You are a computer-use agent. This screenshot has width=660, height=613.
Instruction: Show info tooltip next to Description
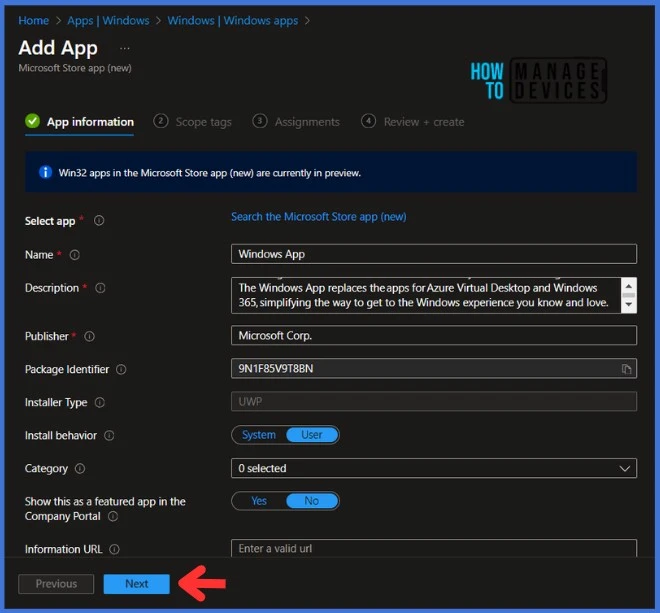point(100,288)
